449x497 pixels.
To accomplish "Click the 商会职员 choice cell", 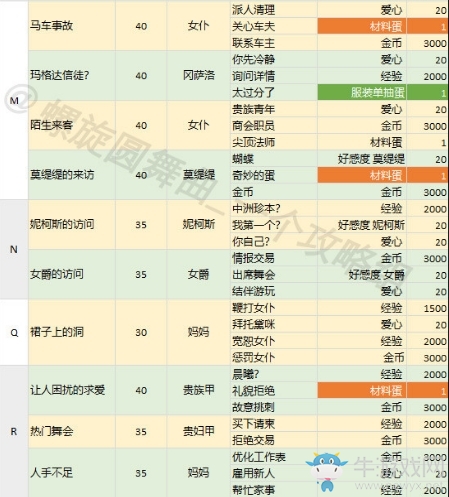I will tap(274, 126).
